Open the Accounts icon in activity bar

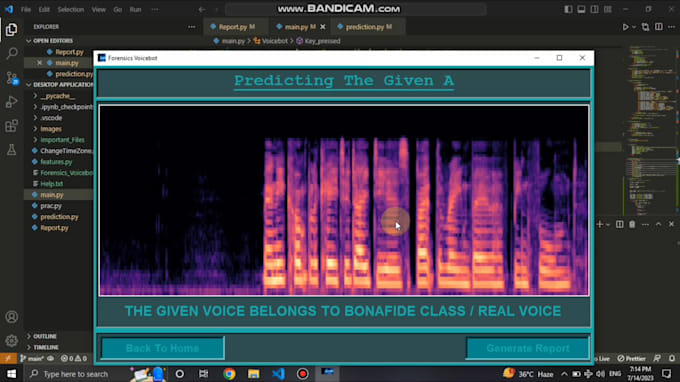tap(12, 317)
